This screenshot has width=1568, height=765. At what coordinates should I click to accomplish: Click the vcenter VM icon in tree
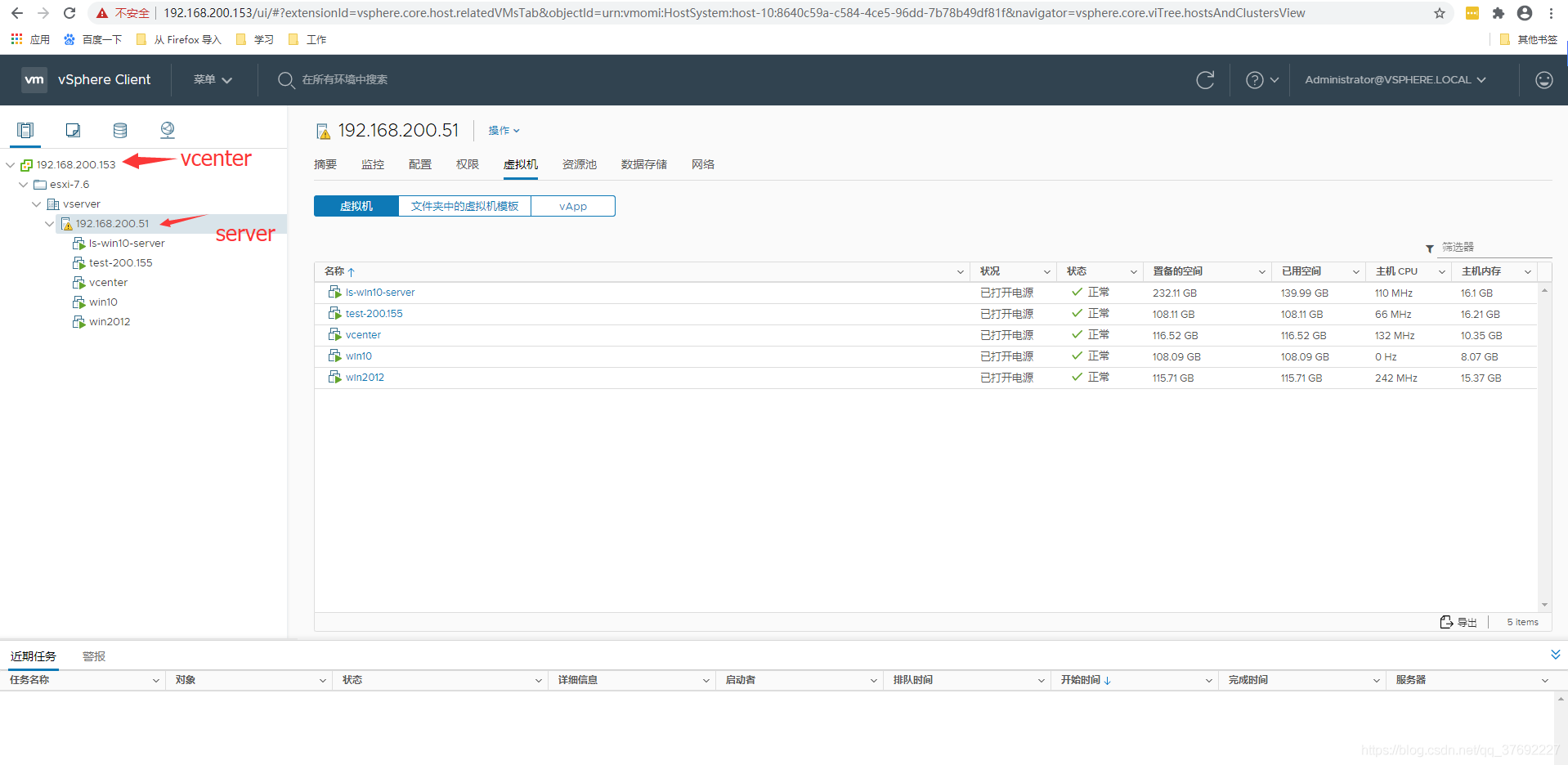point(78,282)
